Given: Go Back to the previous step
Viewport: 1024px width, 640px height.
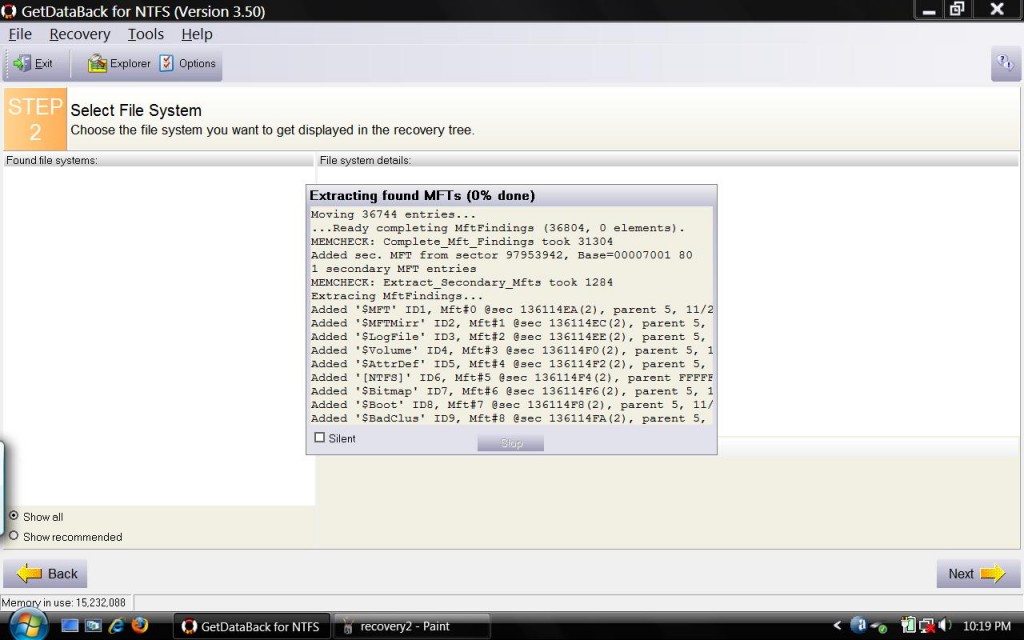Looking at the screenshot, I should click(46, 573).
